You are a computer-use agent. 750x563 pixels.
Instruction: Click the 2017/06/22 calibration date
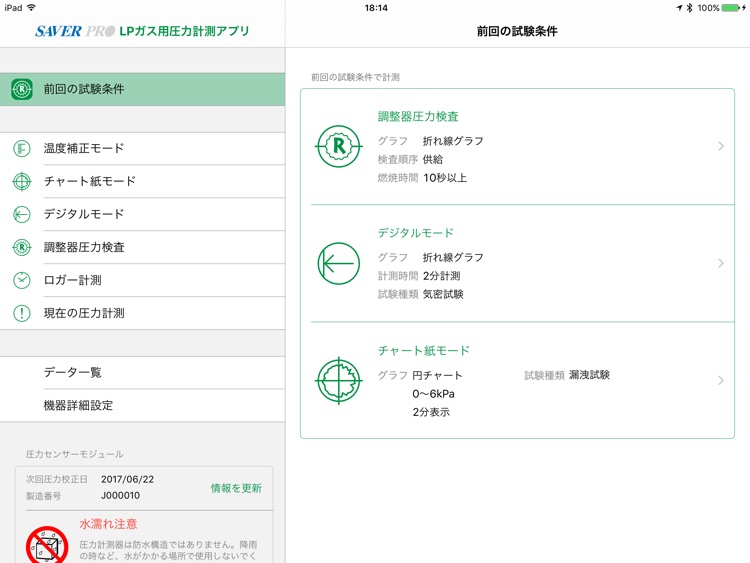point(127,479)
